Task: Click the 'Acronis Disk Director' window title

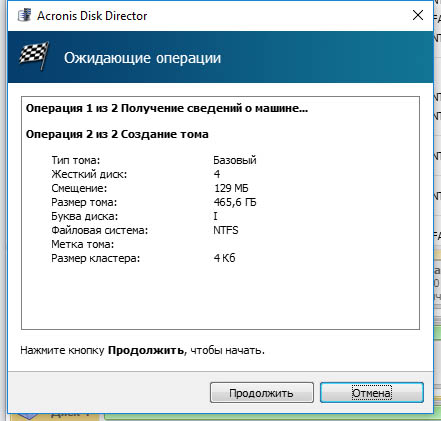Action: point(92,16)
